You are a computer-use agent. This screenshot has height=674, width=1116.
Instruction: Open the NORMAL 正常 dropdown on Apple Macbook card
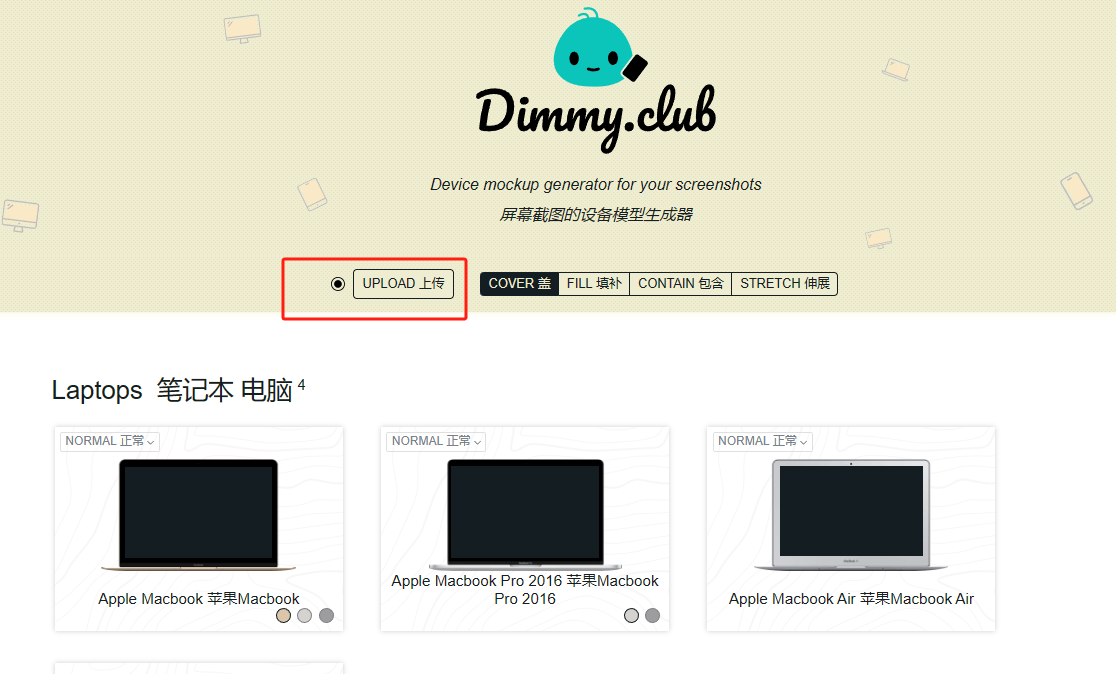(109, 441)
